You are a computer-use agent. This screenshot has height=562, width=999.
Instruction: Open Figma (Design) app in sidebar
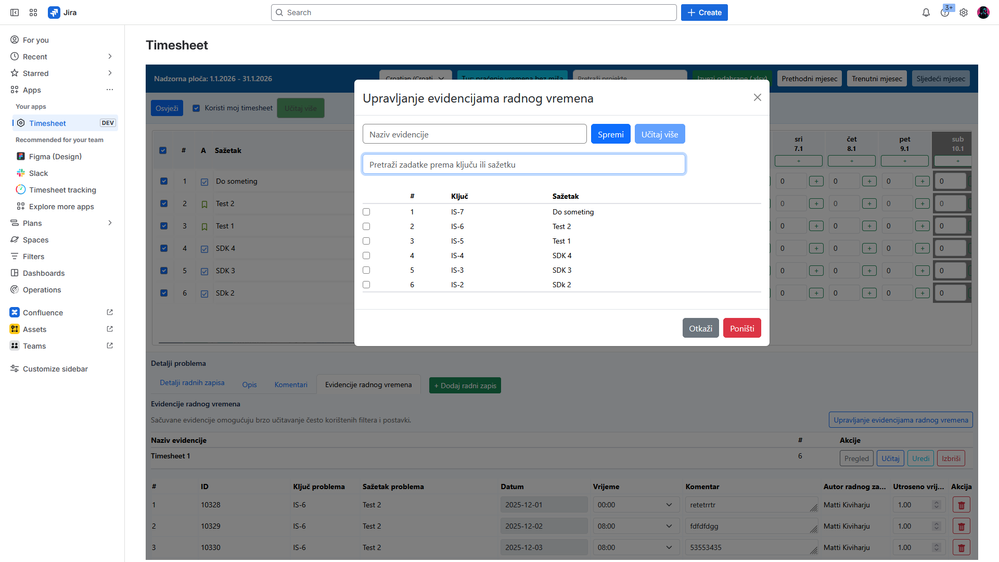tap(55, 156)
